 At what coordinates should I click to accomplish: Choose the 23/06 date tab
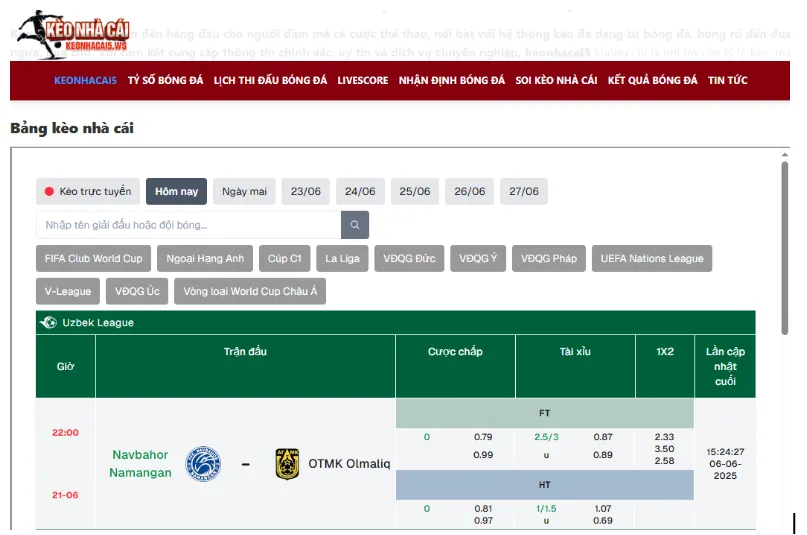coord(306,191)
